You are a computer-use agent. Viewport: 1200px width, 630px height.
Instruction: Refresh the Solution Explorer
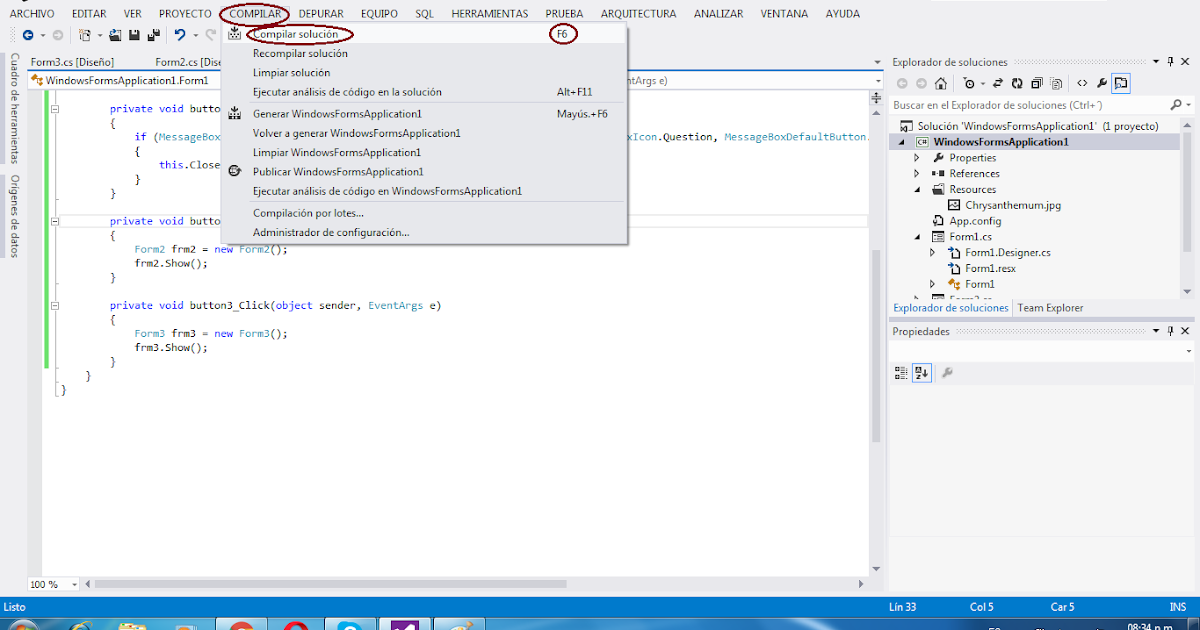click(x=1016, y=84)
